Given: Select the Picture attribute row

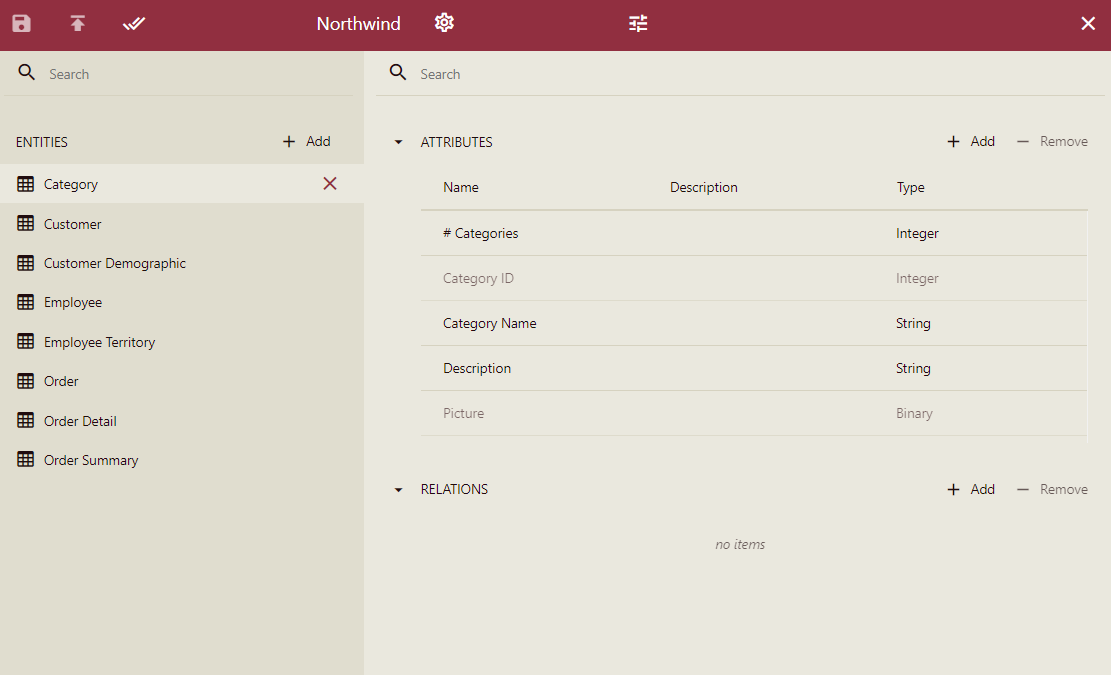Looking at the screenshot, I should 600,412.
